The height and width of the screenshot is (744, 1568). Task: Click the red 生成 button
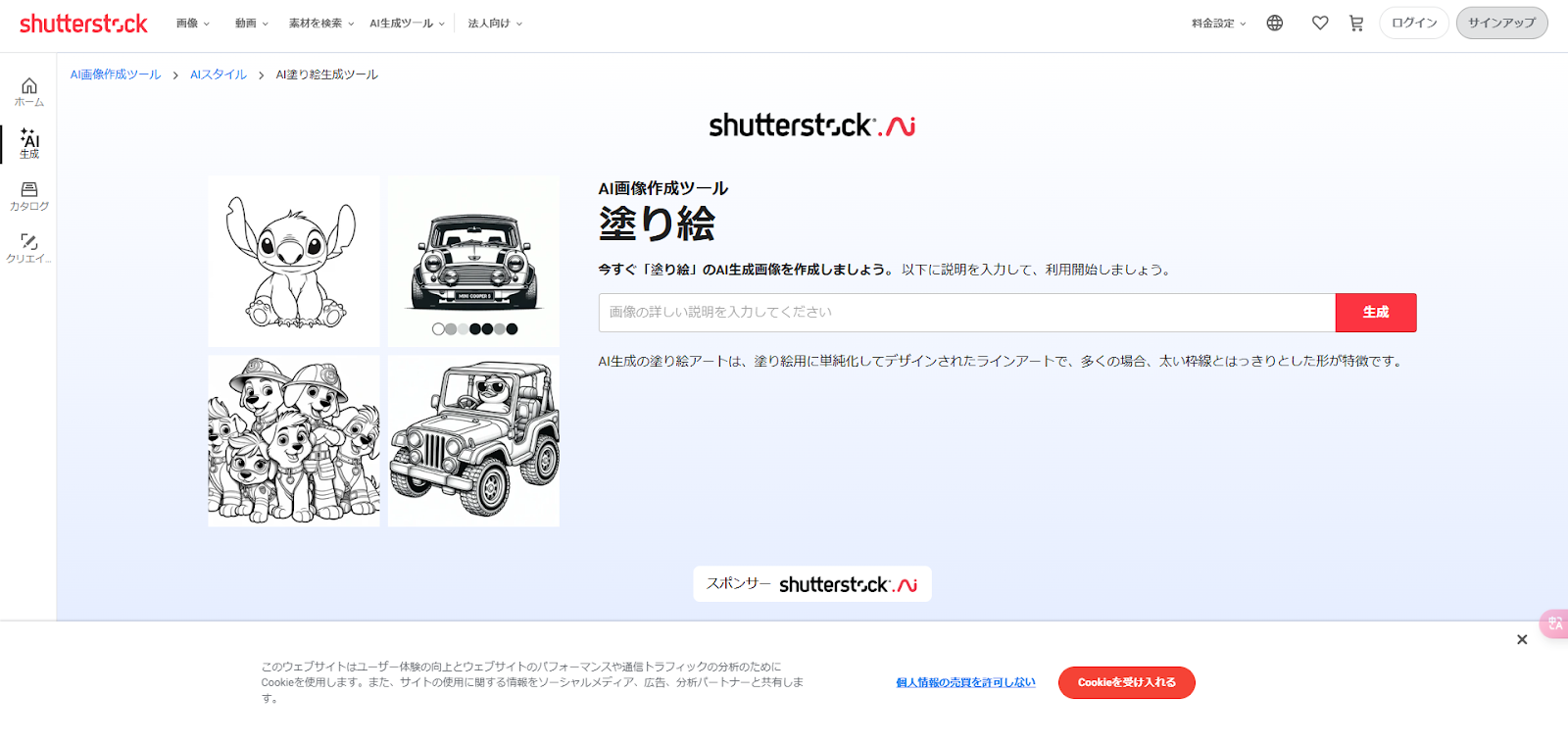(1376, 312)
